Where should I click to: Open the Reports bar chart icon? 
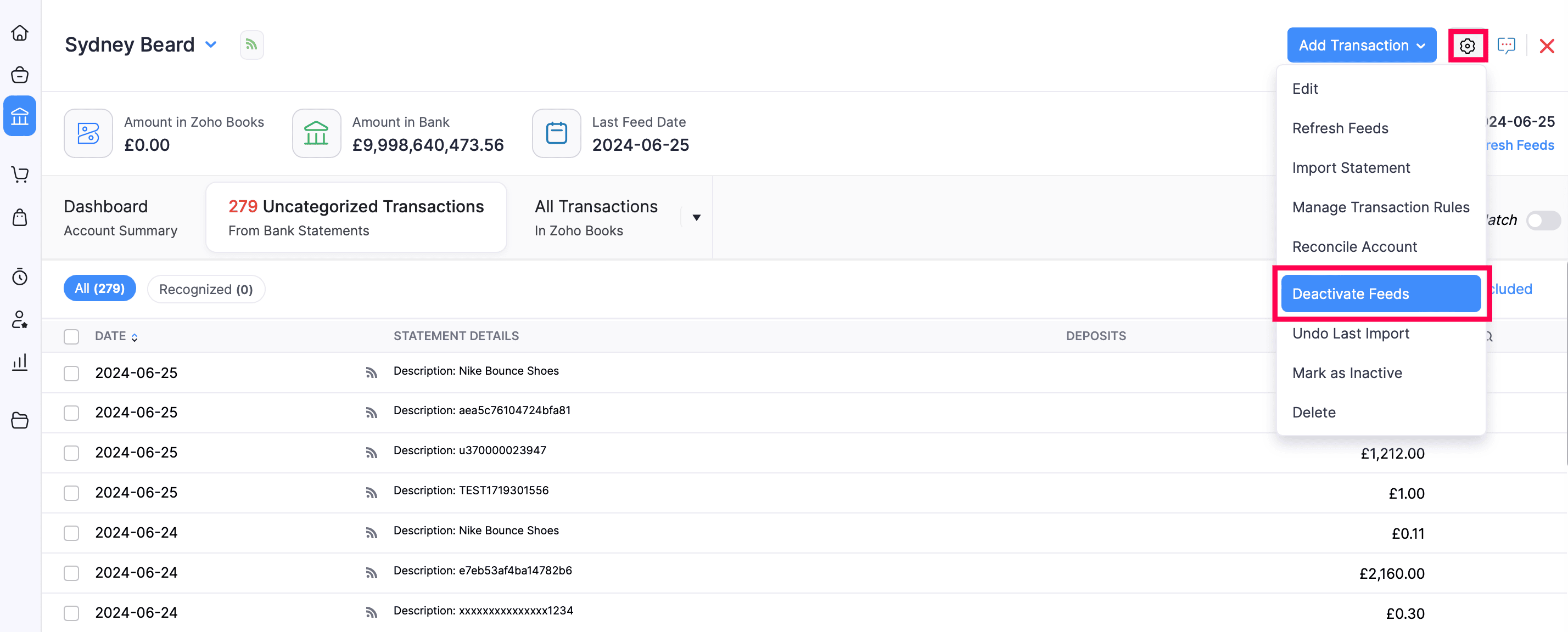pyautogui.click(x=20, y=363)
